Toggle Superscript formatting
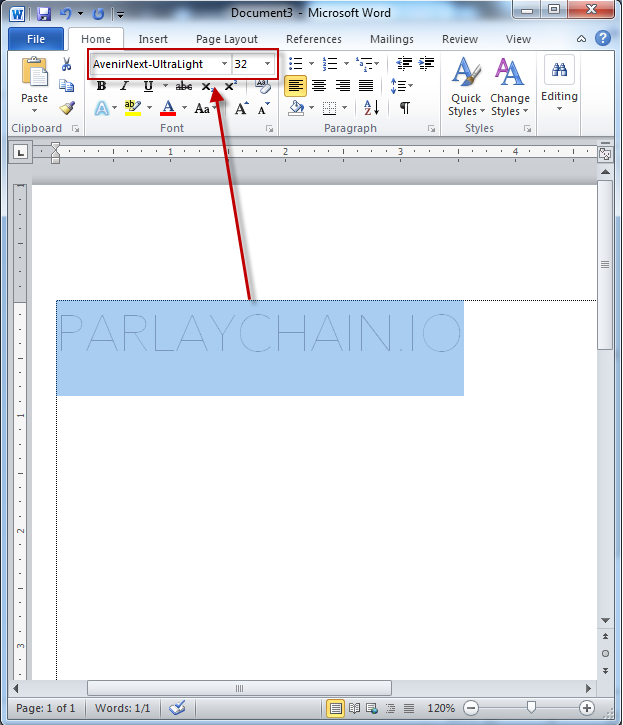 coord(230,86)
